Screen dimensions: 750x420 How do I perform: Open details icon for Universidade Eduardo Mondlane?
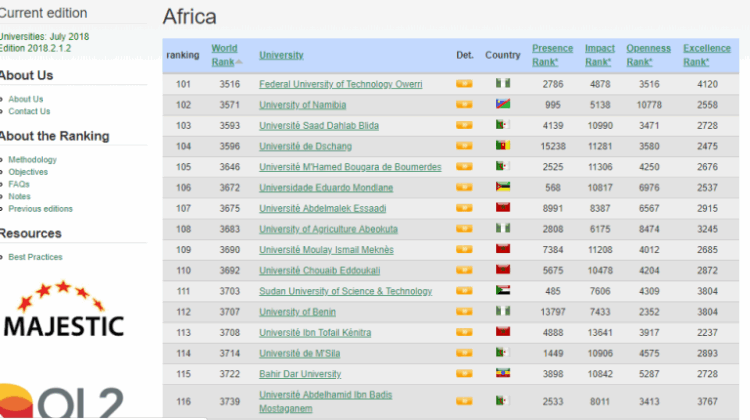pos(464,188)
